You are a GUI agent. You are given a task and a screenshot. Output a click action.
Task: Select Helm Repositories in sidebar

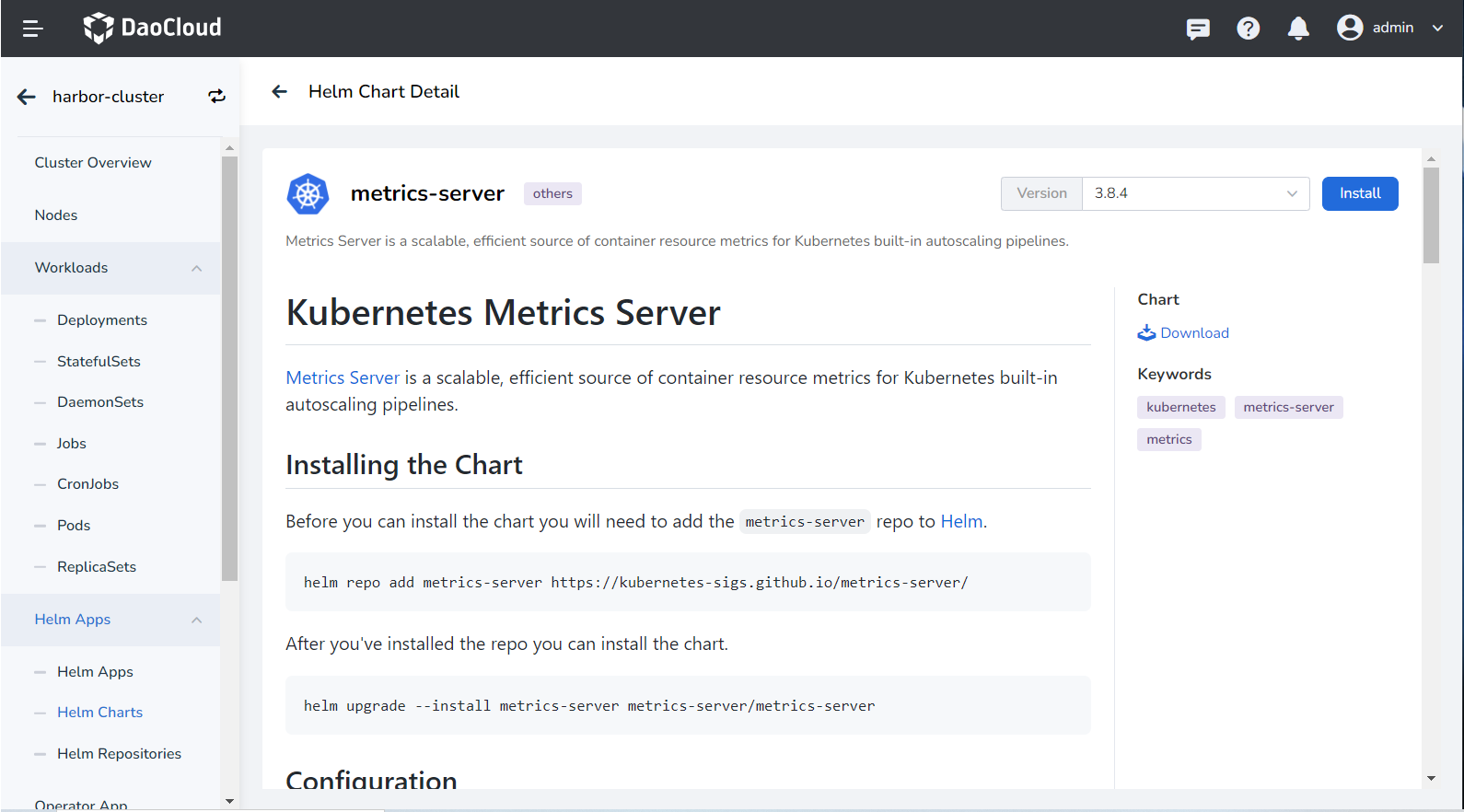tap(119, 754)
